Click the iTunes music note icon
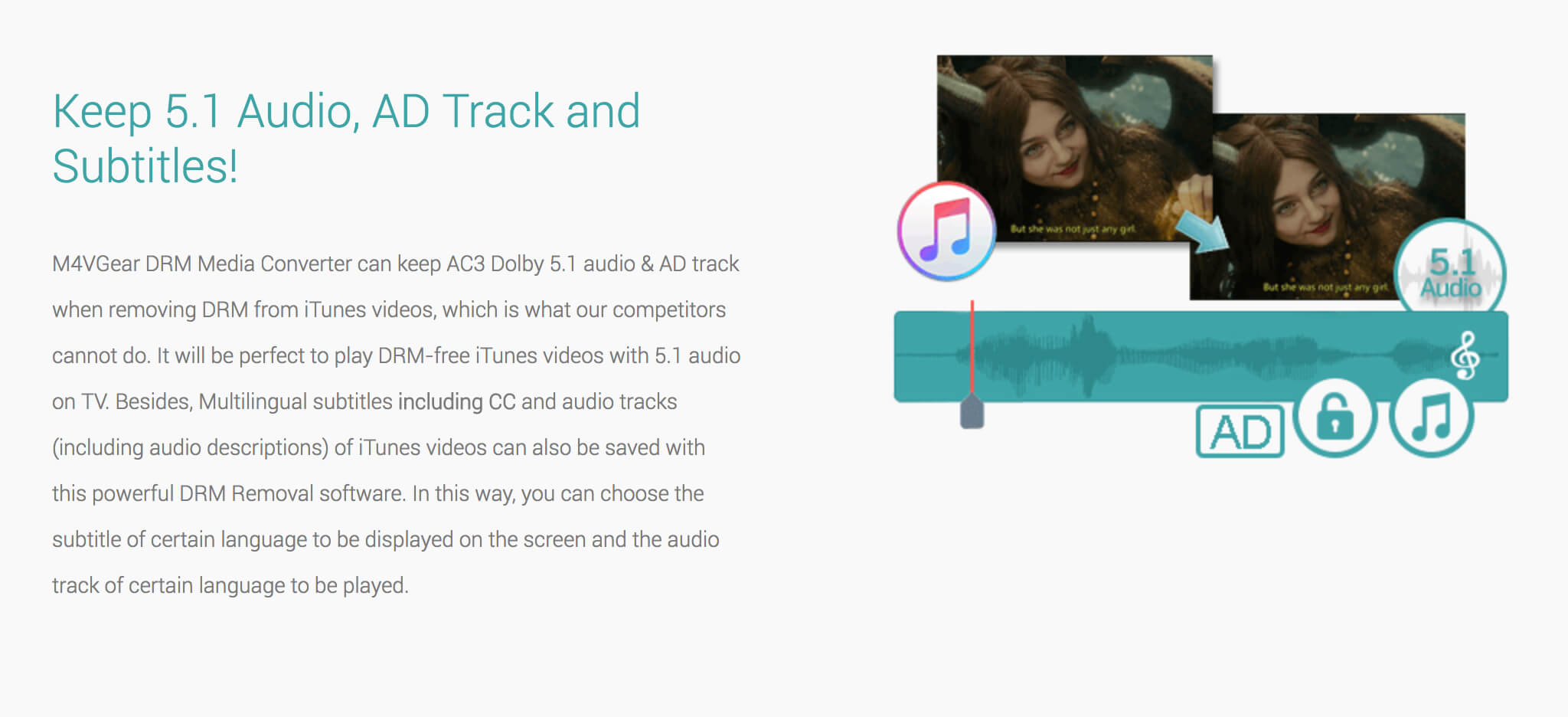This screenshot has width=1568, height=717. click(946, 231)
